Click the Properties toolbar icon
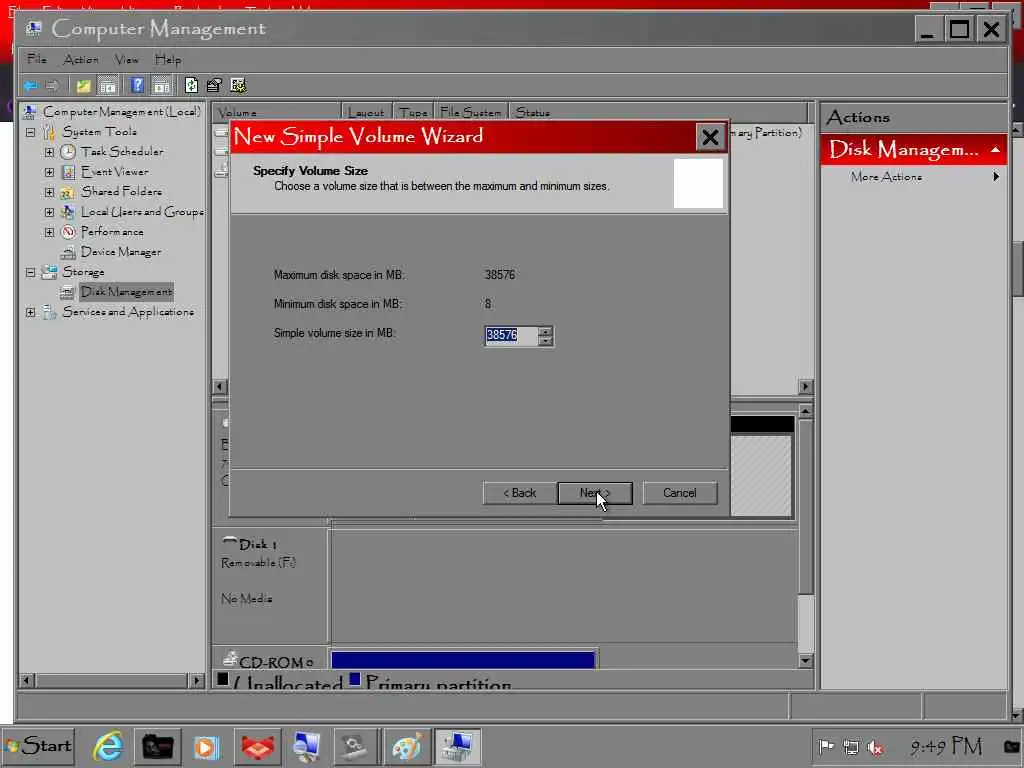 click(214, 85)
